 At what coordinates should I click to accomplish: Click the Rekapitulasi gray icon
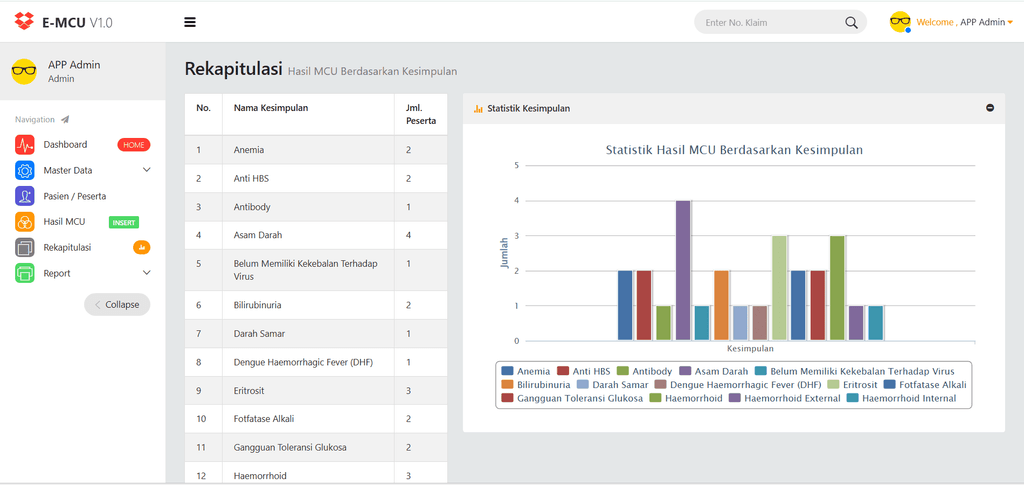pos(25,247)
